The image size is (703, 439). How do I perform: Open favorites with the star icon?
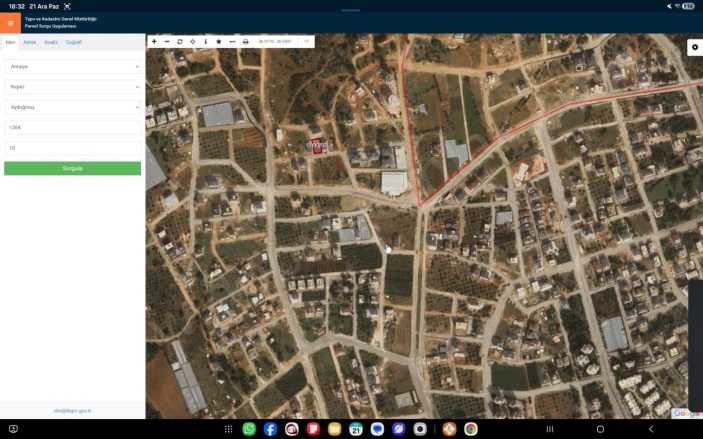click(219, 42)
